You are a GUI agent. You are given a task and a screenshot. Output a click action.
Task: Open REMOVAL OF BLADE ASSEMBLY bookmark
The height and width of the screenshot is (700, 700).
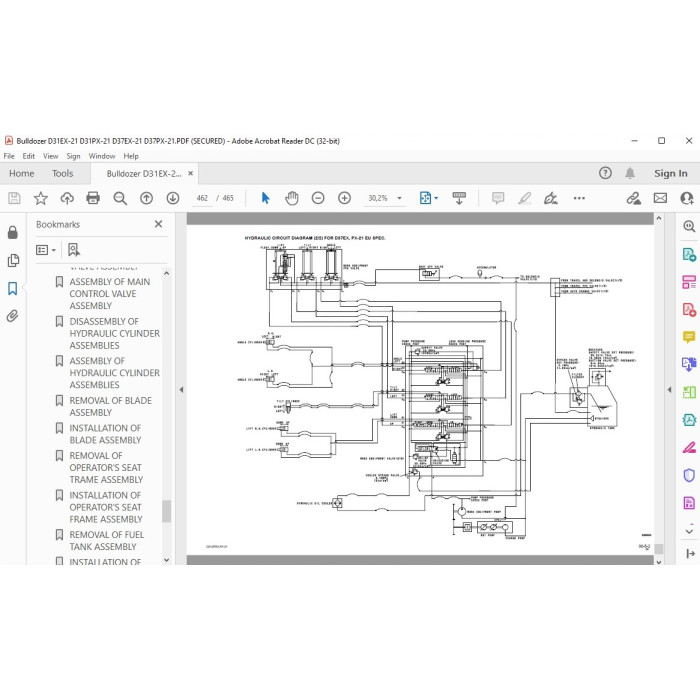pos(110,407)
